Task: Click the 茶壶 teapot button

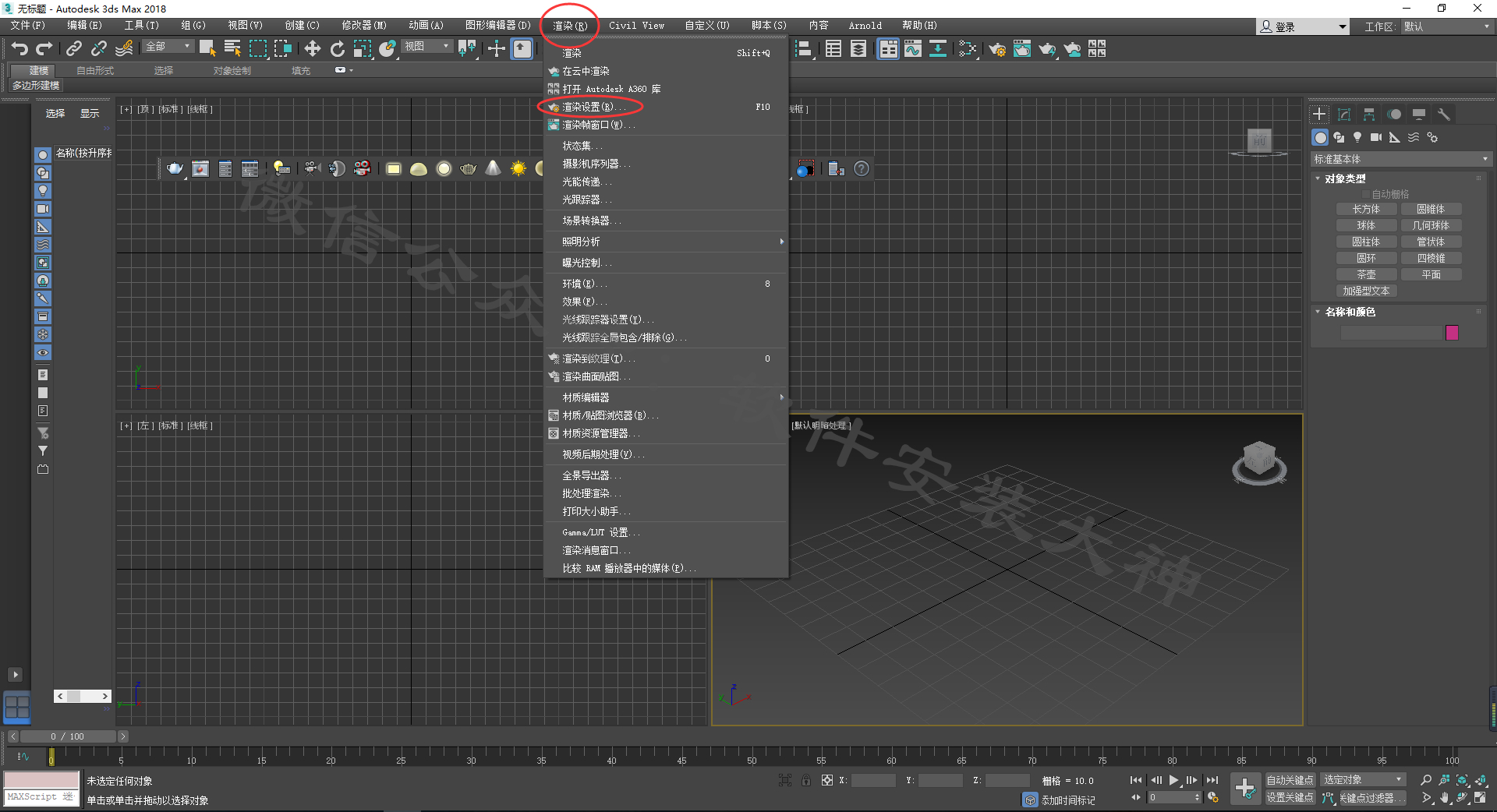Action: point(1366,274)
